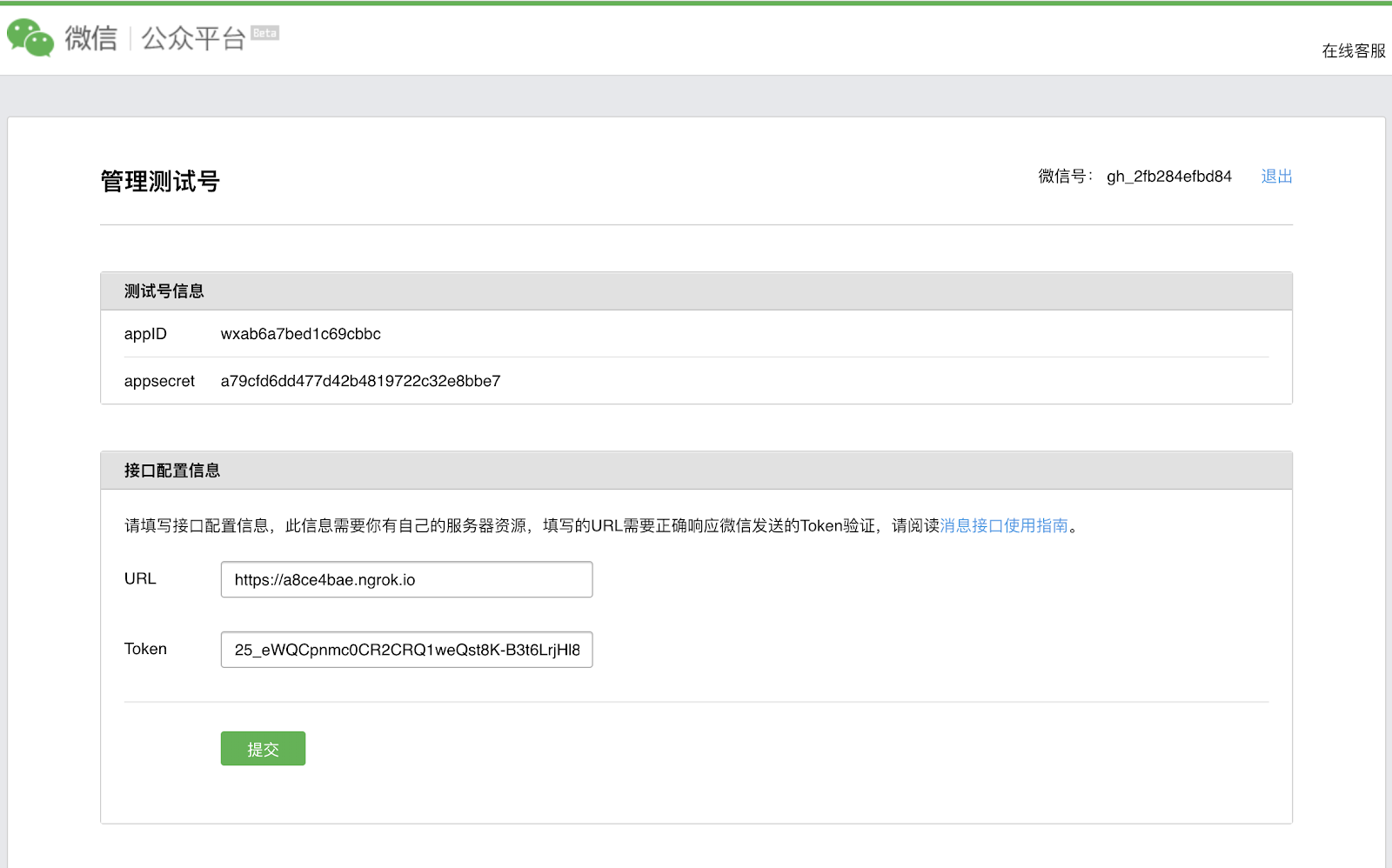Click the 管理测试号 page heading
Image resolution: width=1392 pixels, height=868 pixels.
click(x=160, y=181)
